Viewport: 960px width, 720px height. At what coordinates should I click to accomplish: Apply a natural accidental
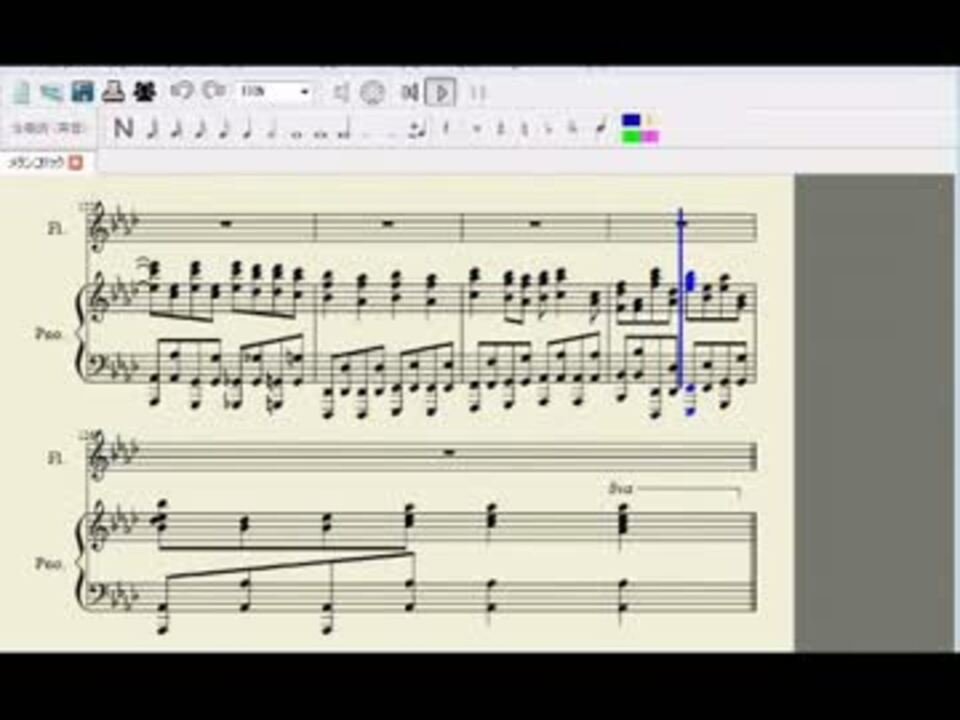tap(524, 129)
